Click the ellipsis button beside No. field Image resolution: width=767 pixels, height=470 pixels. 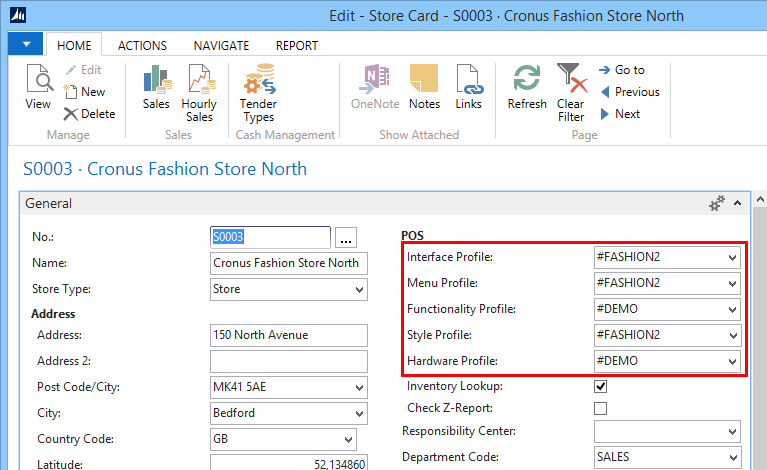tap(346, 238)
